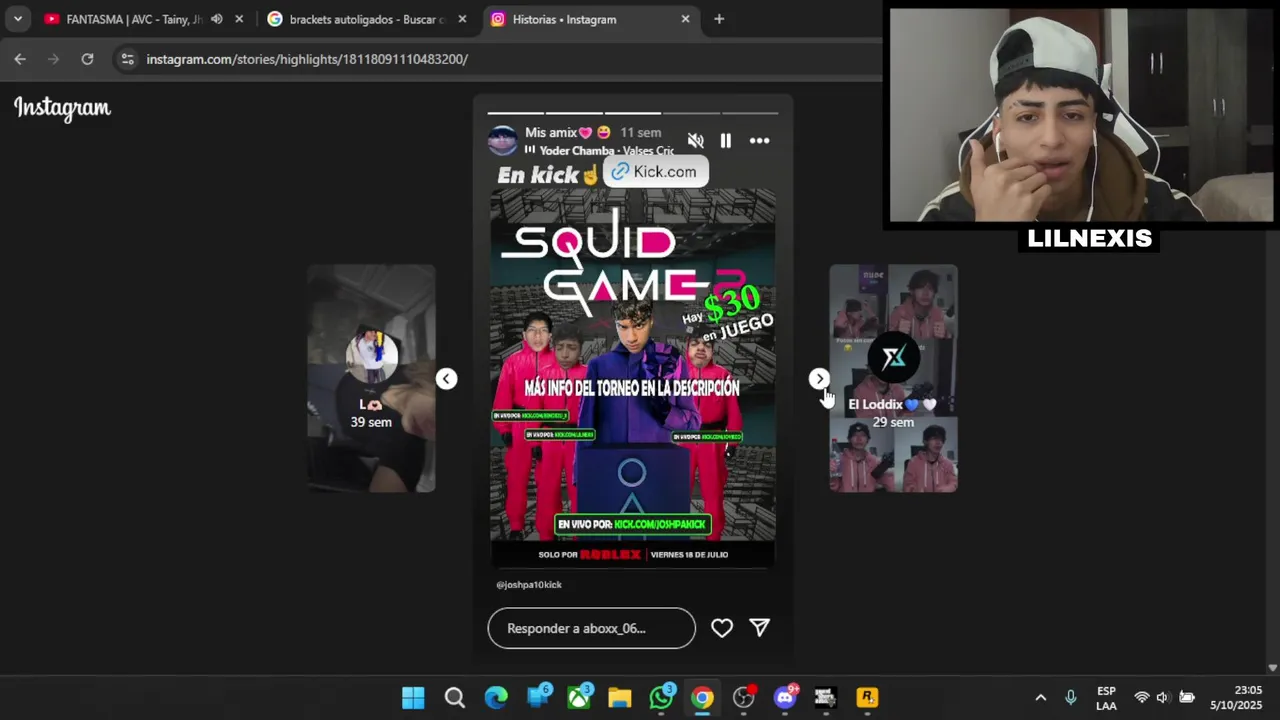Go back in browser history
The image size is (1280, 720).
tap(20, 59)
